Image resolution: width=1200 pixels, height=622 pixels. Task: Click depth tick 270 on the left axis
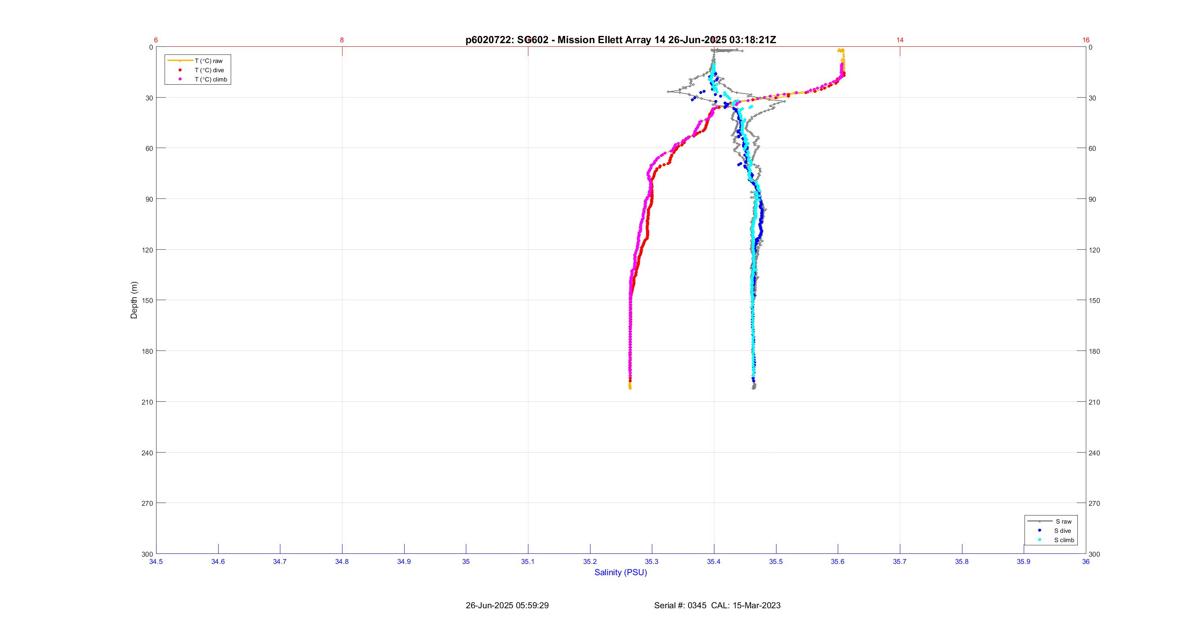(148, 503)
